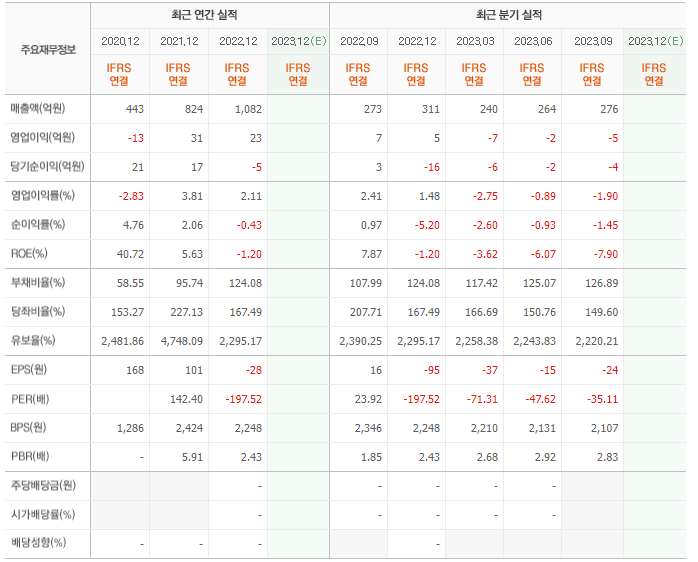The width and height of the screenshot is (698, 562).
Task: Click the 2,107 BPS value
Action: click(x=605, y=428)
